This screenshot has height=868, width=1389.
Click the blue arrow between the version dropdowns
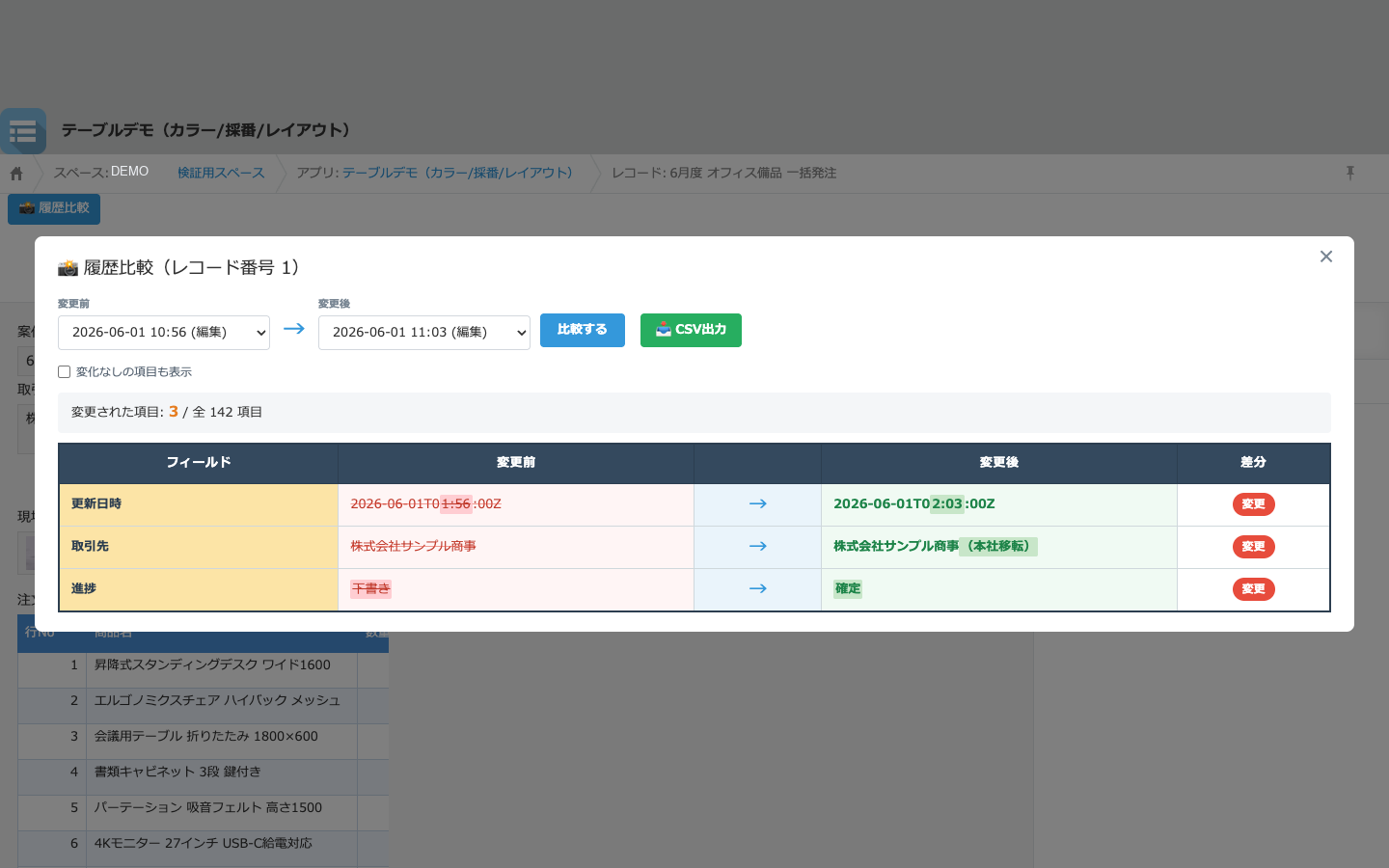(294, 329)
